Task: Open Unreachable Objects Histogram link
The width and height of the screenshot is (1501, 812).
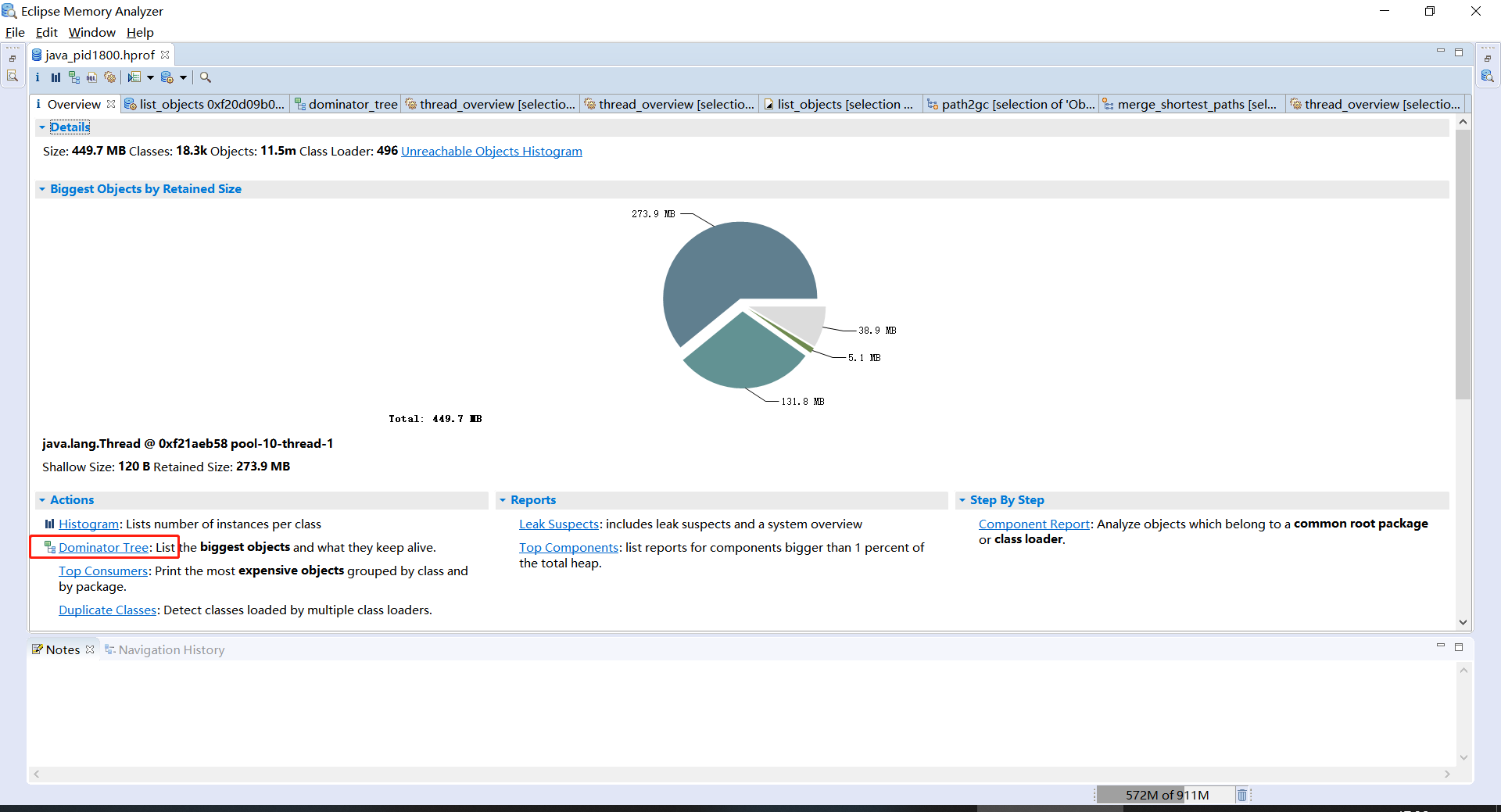Action: tap(492, 151)
